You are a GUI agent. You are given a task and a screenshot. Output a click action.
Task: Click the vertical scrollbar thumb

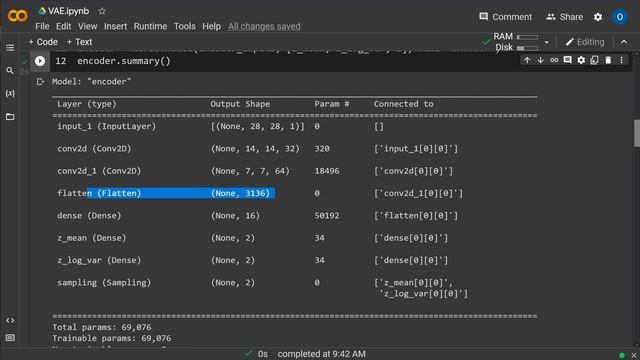pyautogui.click(x=636, y=133)
